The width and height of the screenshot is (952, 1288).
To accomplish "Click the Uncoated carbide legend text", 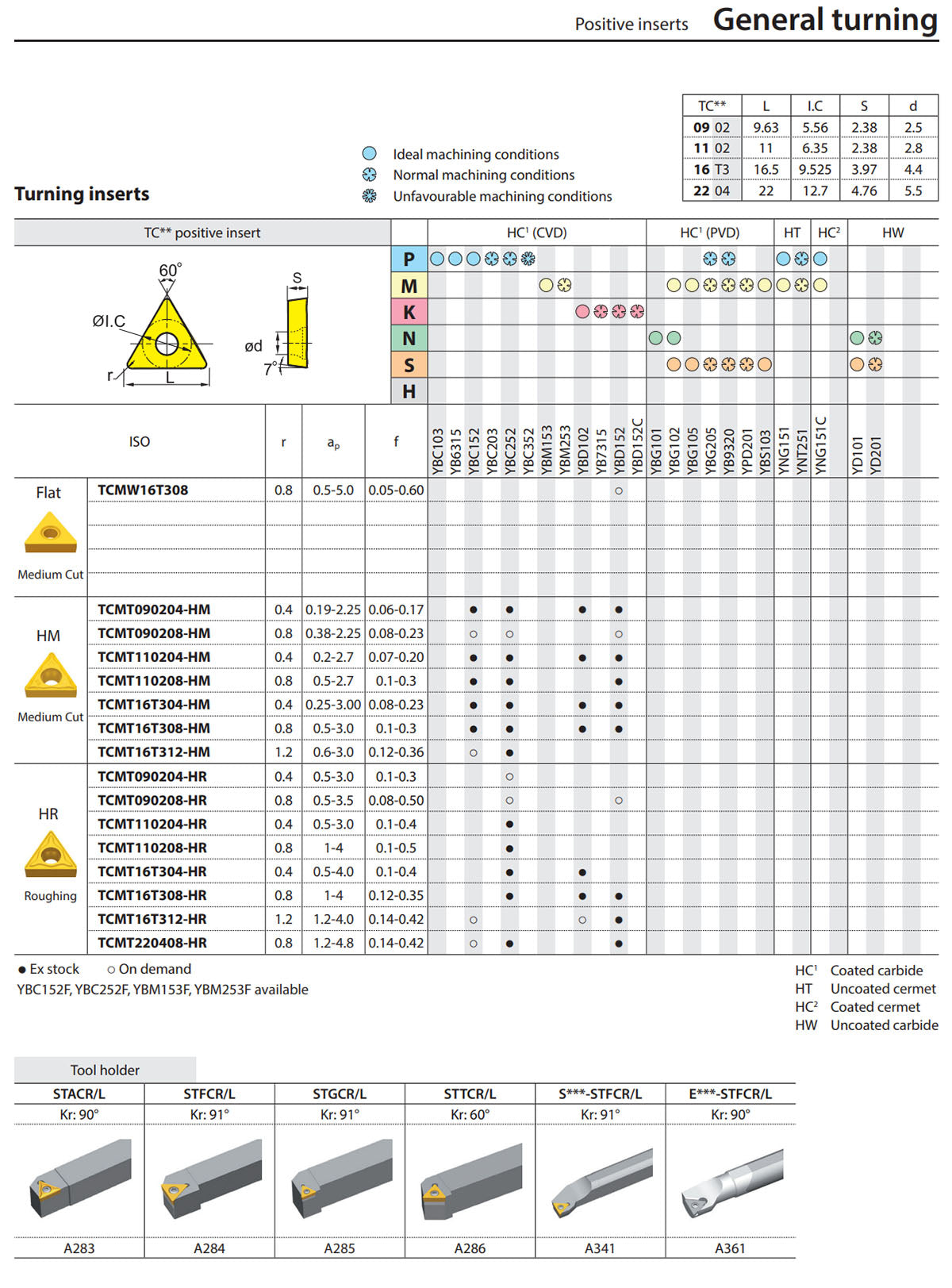I will tap(885, 1025).
